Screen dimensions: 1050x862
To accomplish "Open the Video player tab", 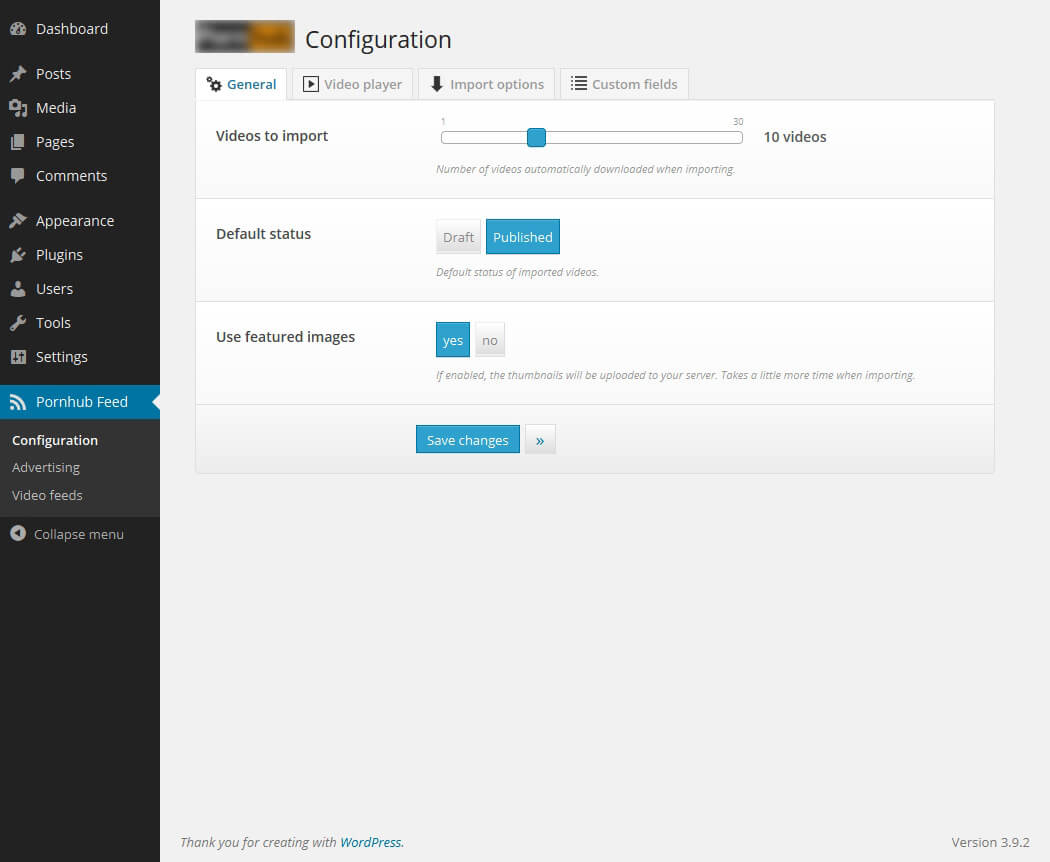I will pos(352,84).
